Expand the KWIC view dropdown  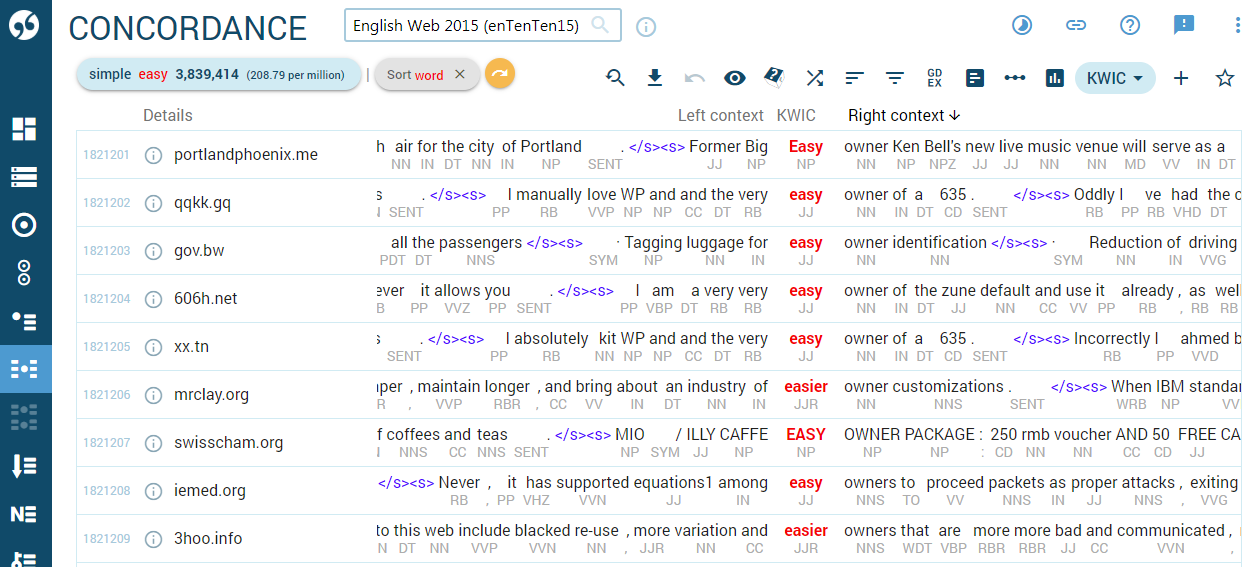1115,78
